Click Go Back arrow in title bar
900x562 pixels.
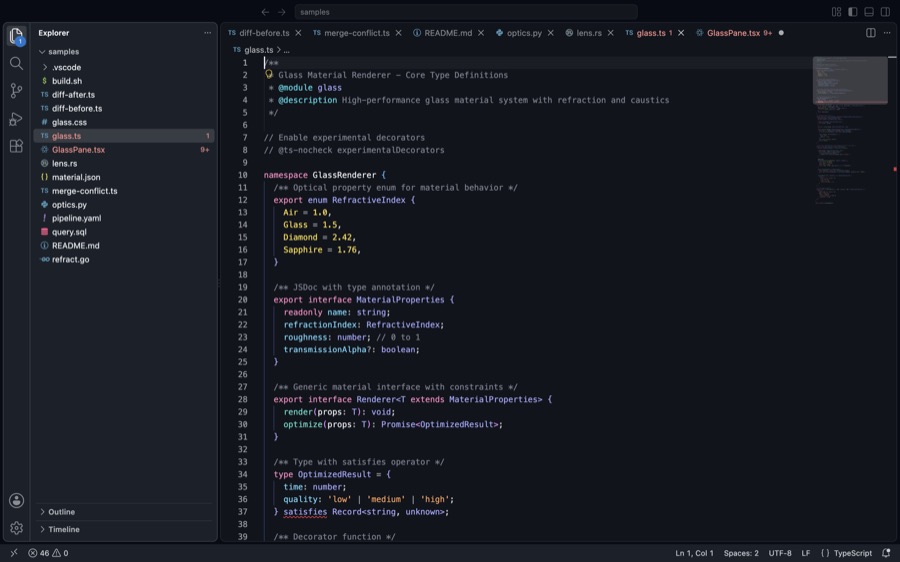pyautogui.click(x=265, y=12)
